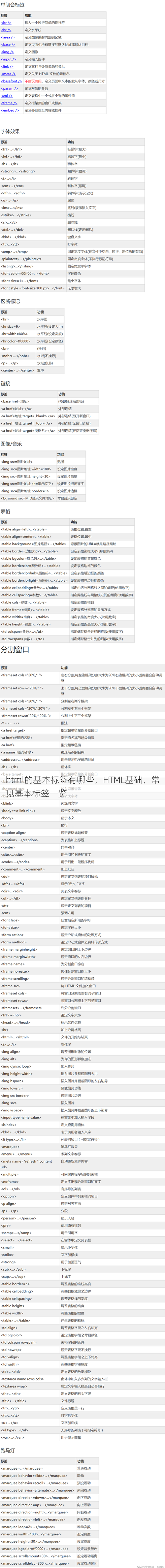Screen dimensions: 165x1568
Task: Select the '<address>...</address>' table cell
Action: click(30, 759)
